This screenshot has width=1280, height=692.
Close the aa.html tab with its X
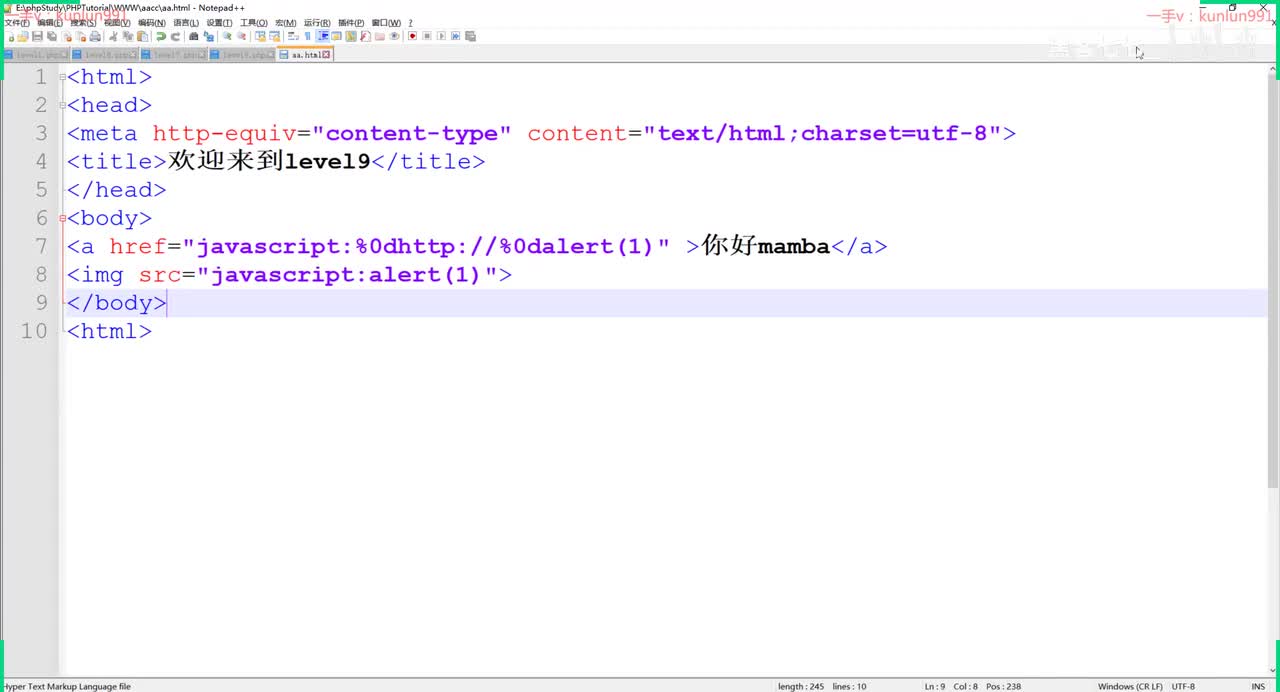326,55
